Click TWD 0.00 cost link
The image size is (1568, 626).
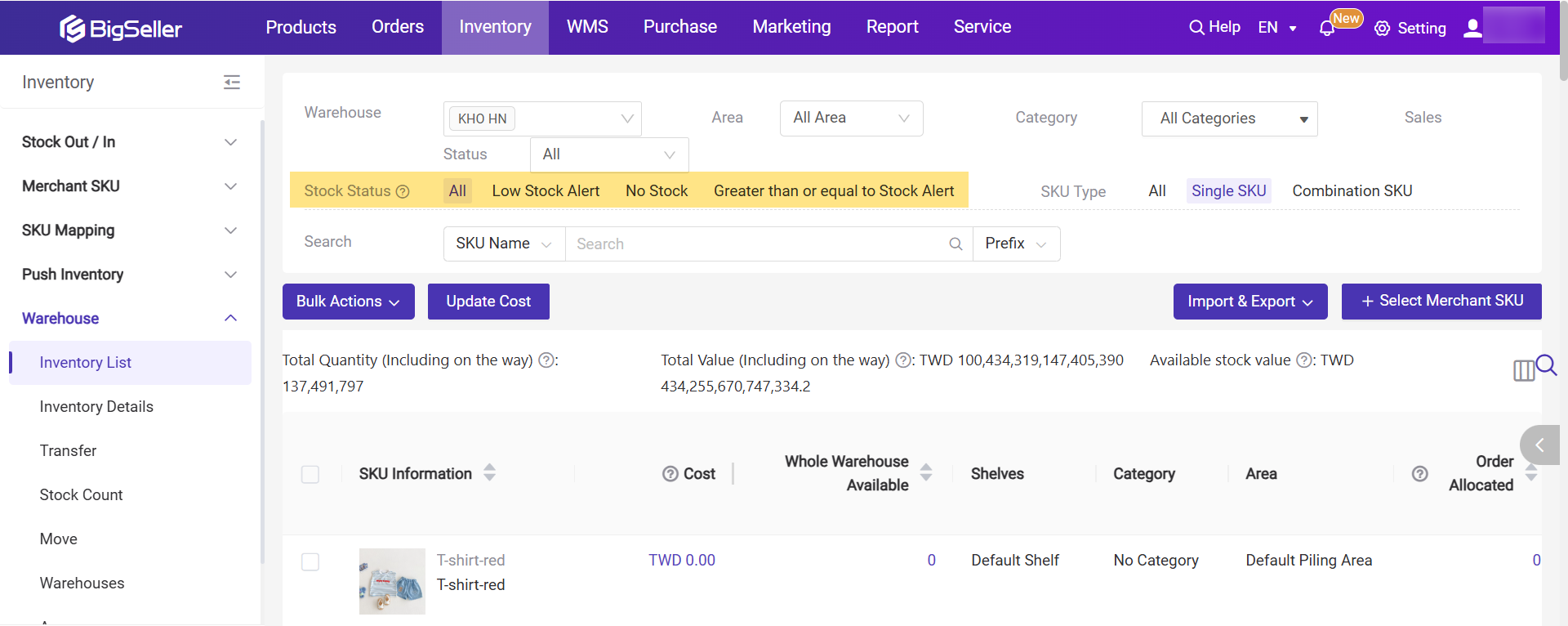(682, 561)
